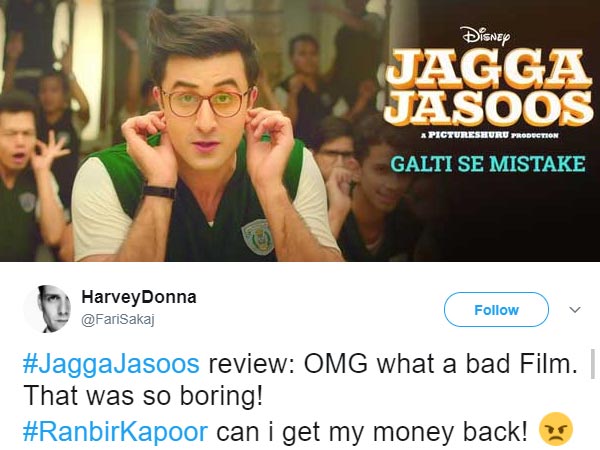Viewport: 600px width, 450px height.
Task: Select the Galti Se Mistake caption
Action: (x=488, y=164)
